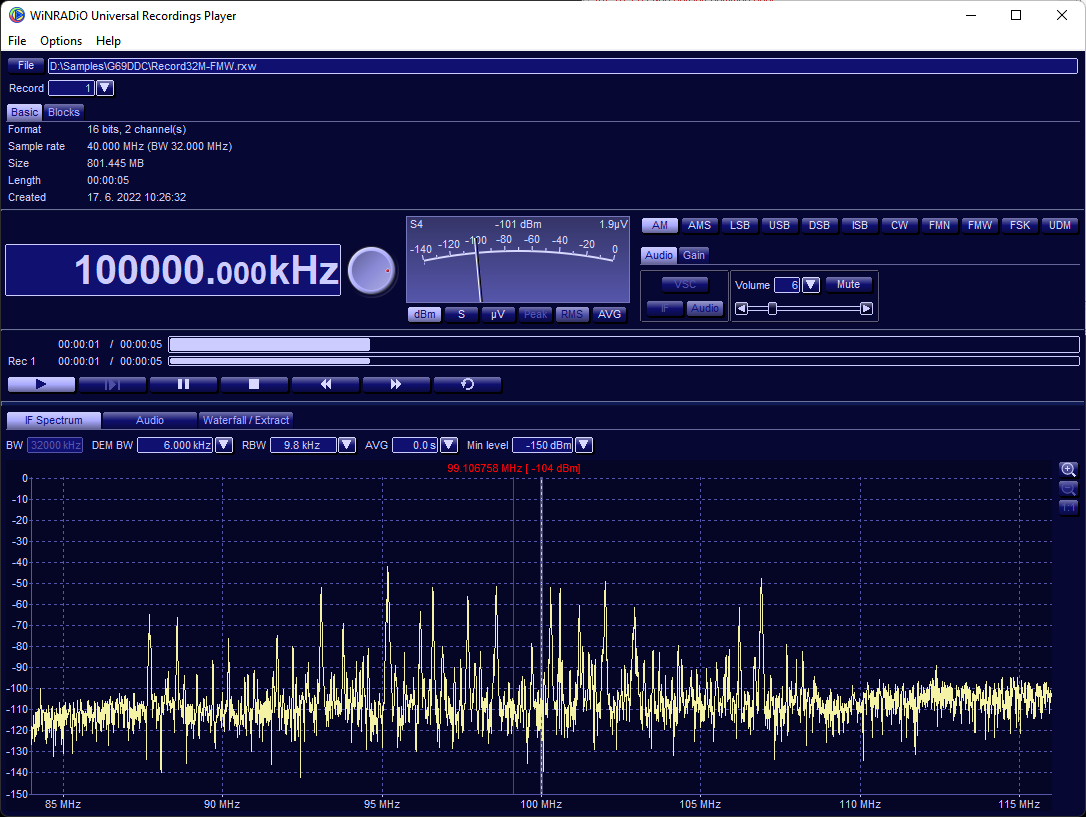
Task: Click the fast-forward double-arrow button
Action: [396, 384]
